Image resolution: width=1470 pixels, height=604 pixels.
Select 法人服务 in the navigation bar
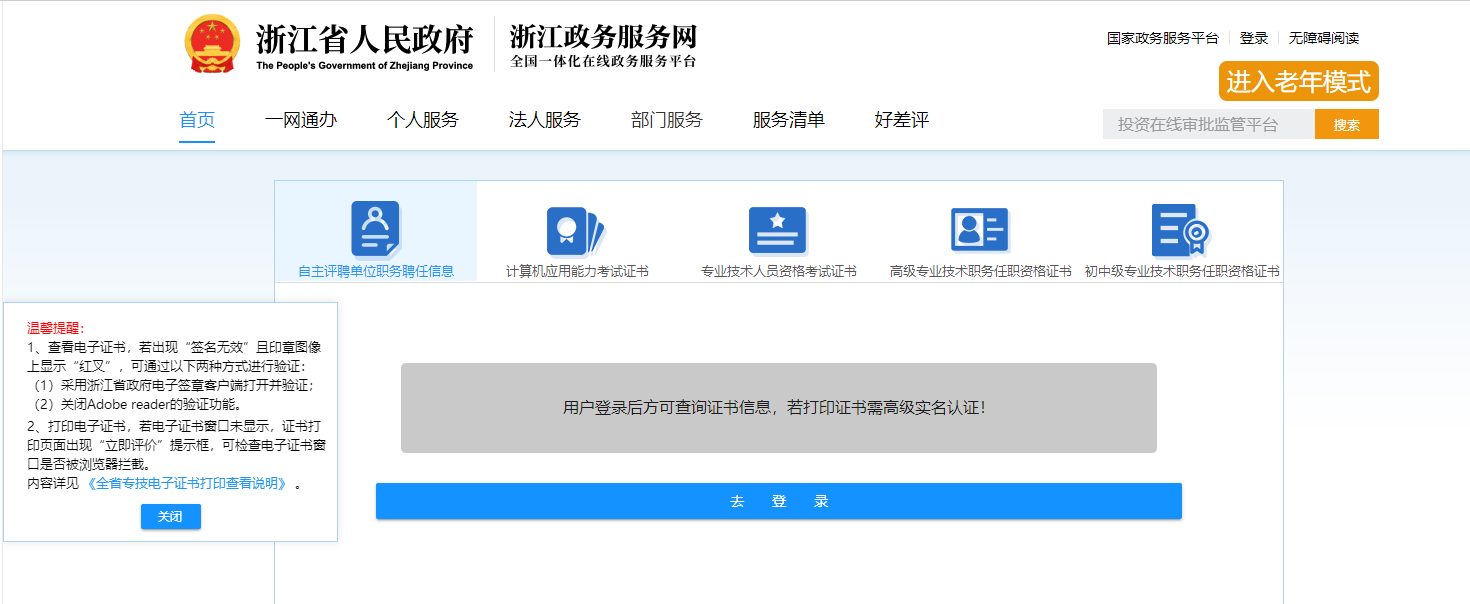[x=545, y=120]
